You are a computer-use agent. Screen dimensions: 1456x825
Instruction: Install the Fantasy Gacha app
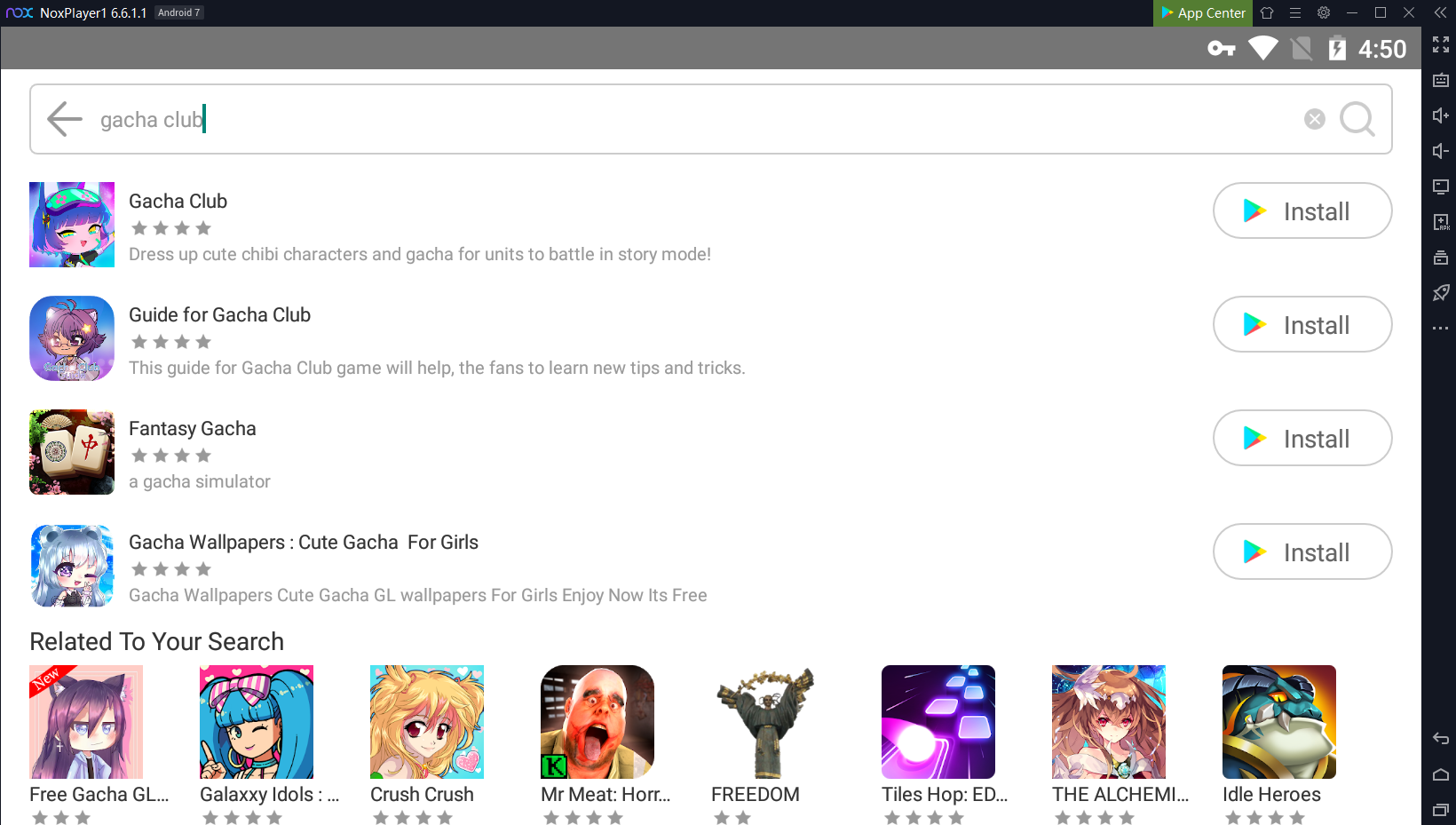(x=1302, y=439)
